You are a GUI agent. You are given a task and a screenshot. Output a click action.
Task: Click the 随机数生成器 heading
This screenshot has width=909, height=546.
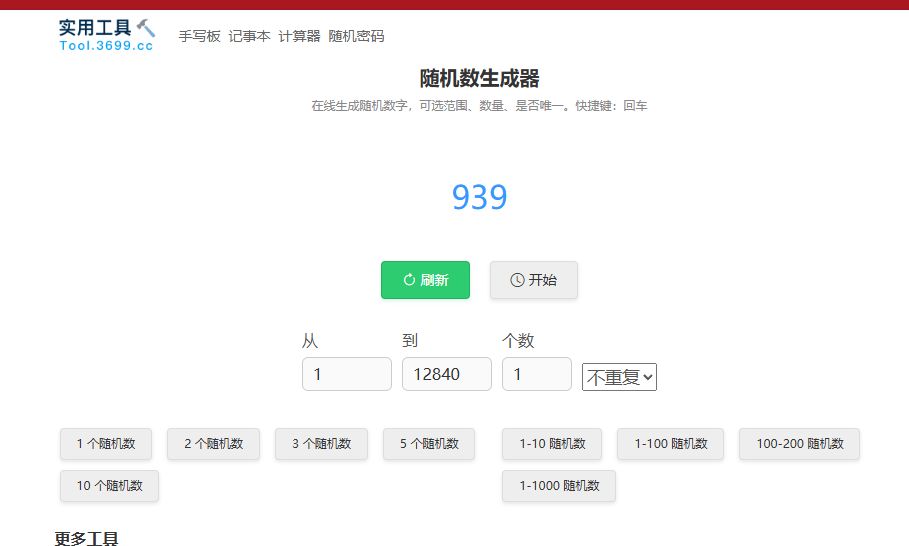click(x=479, y=78)
